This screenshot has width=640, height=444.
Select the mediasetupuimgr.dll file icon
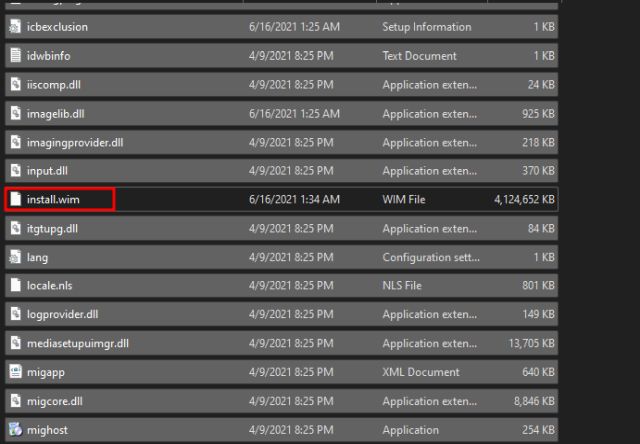click(x=15, y=344)
